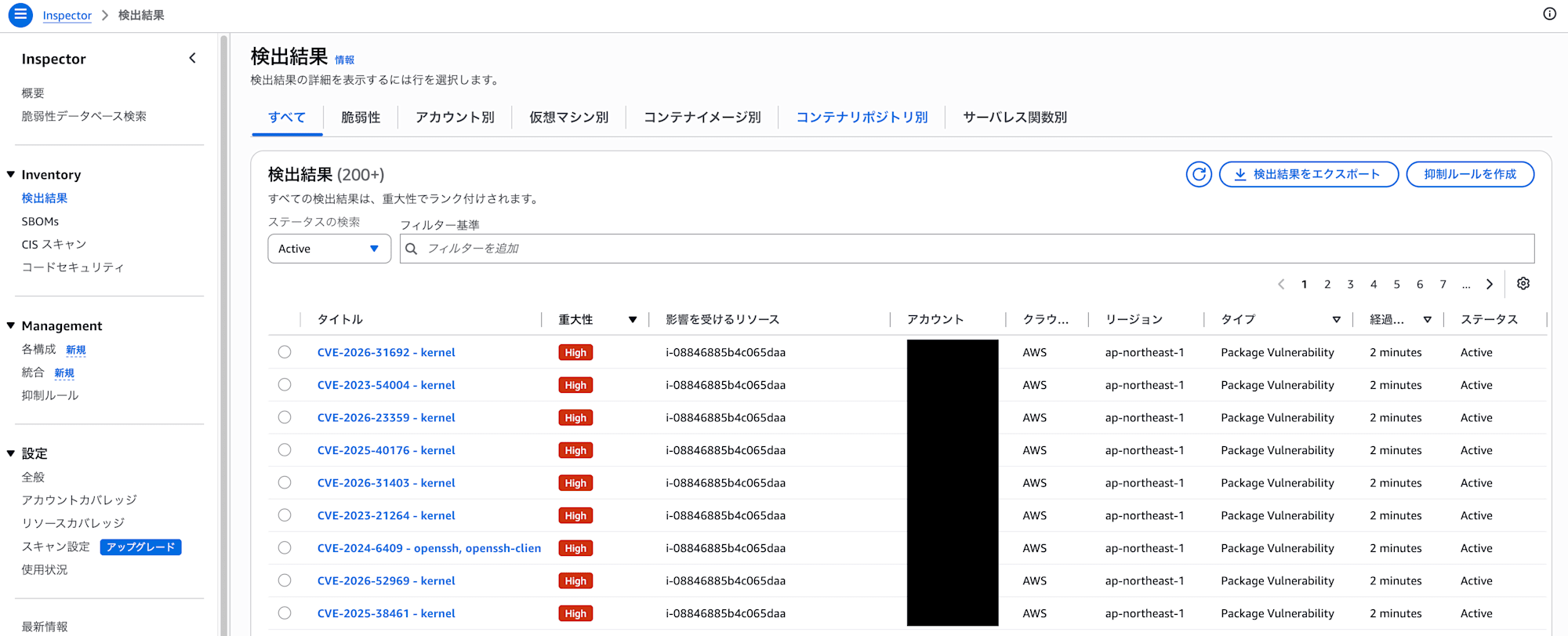
Task: Open the Active status dropdown
Action: pos(329,249)
